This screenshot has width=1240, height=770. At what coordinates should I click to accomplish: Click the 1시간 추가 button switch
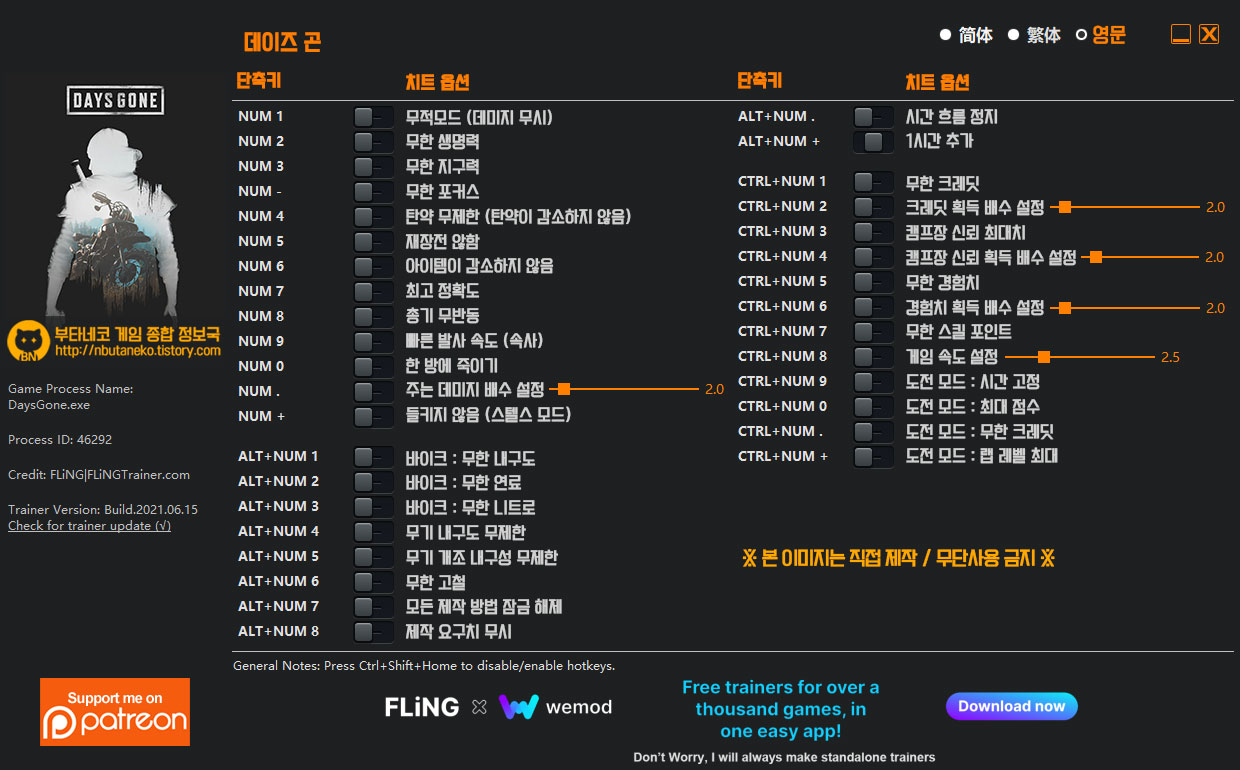pos(873,142)
